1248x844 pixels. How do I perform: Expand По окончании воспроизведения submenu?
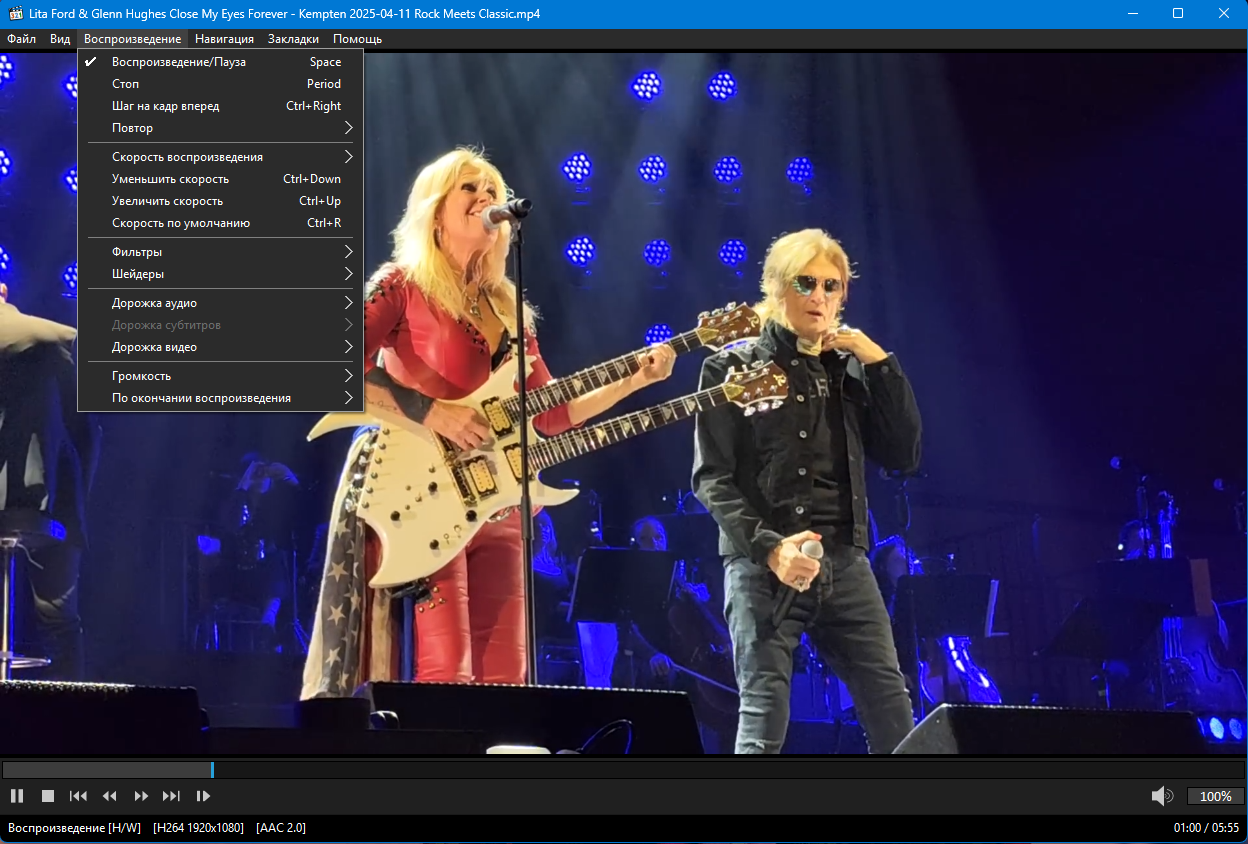220,398
